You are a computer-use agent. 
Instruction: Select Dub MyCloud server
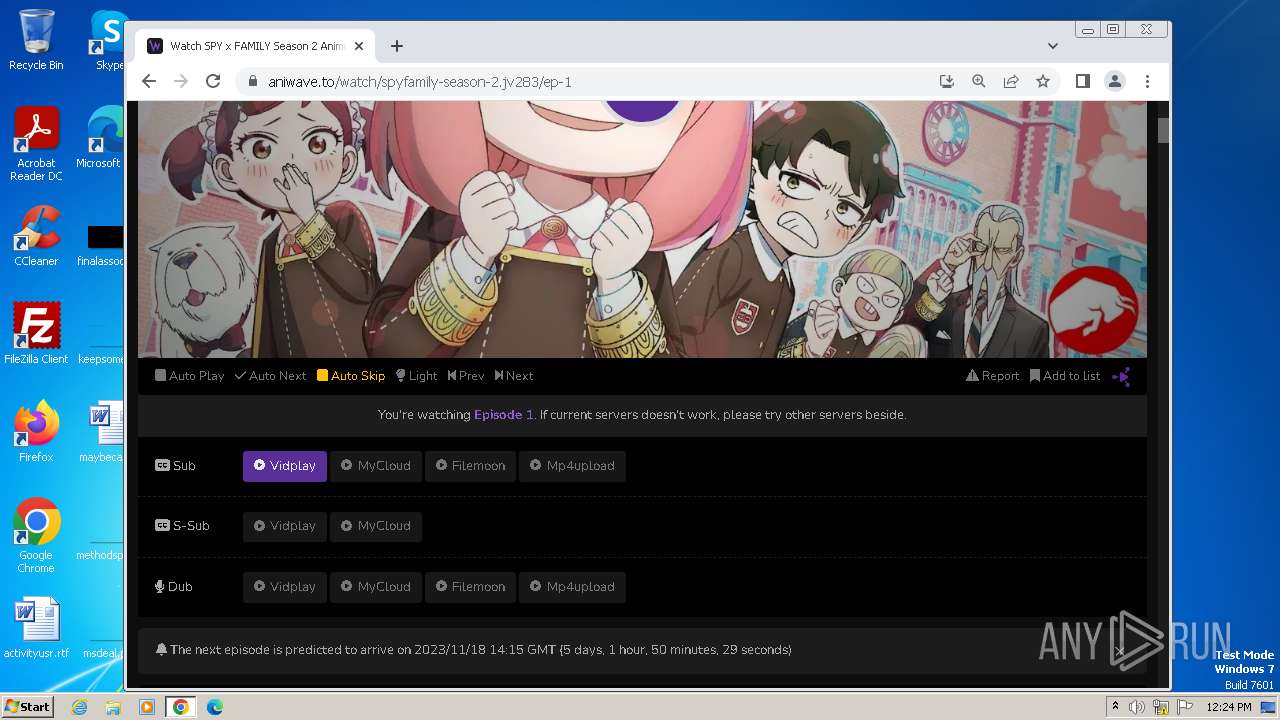point(376,587)
